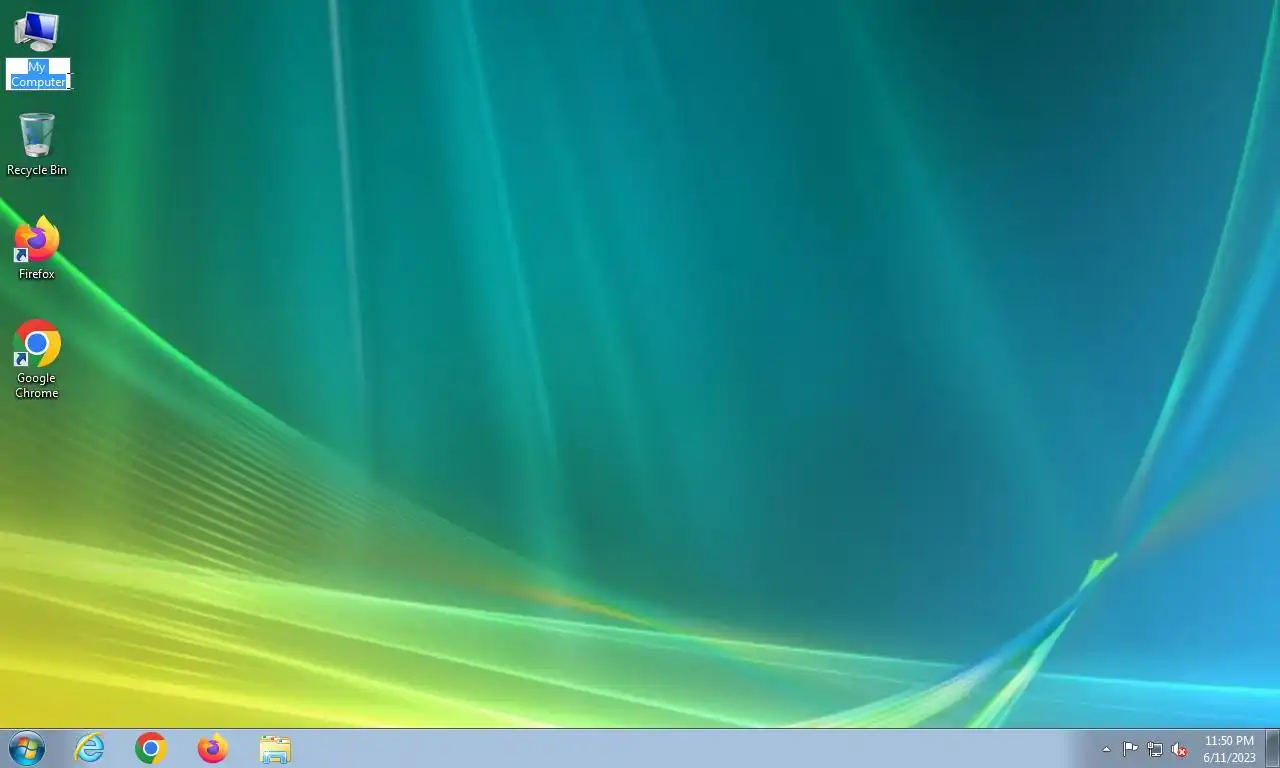Image resolution: width=1280 pixels, height=768 pixels.
Task: Open the Action Center flag icon
Action: [x=1130, y=749]
